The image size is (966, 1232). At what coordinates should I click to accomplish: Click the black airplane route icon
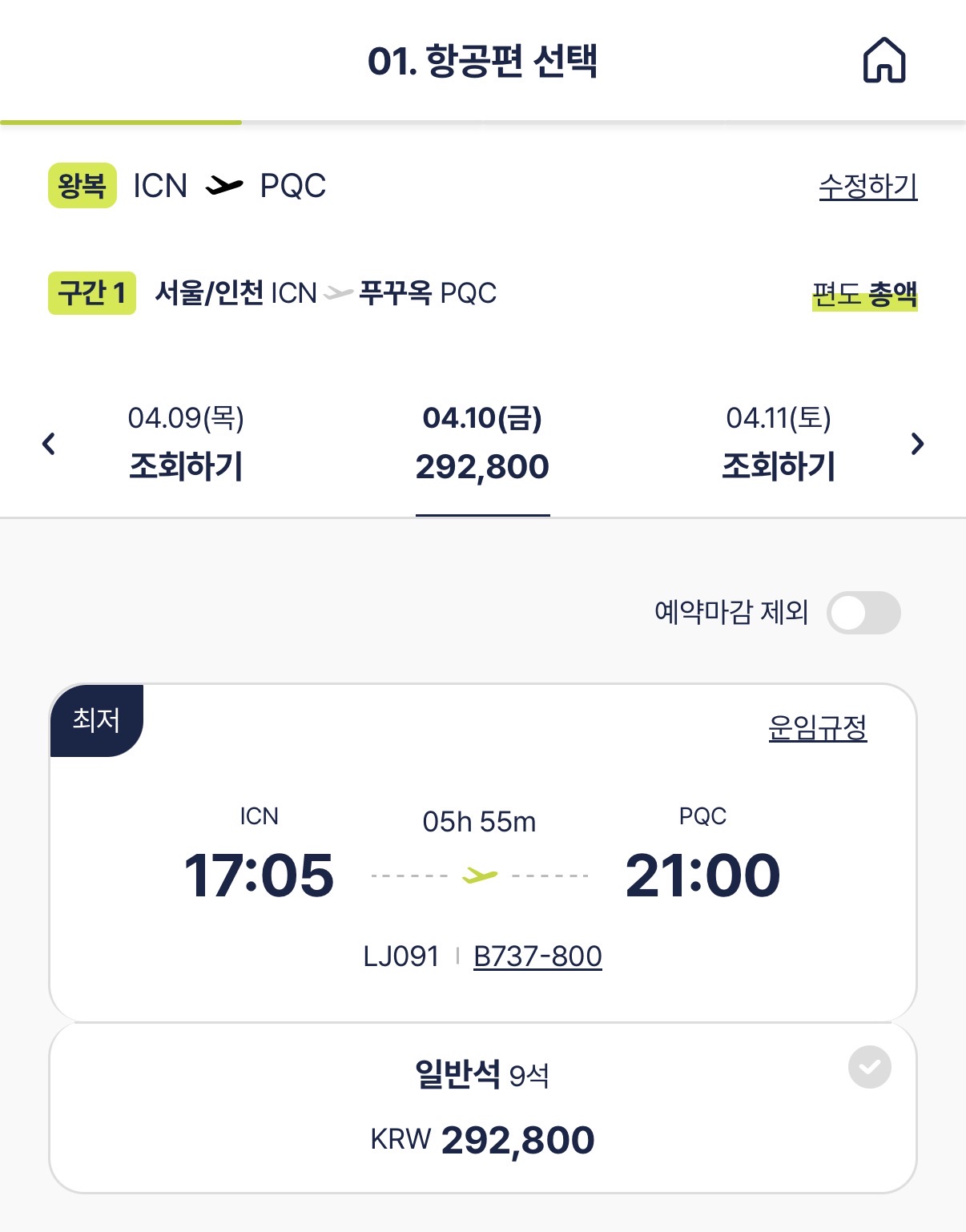click(223, 186)
